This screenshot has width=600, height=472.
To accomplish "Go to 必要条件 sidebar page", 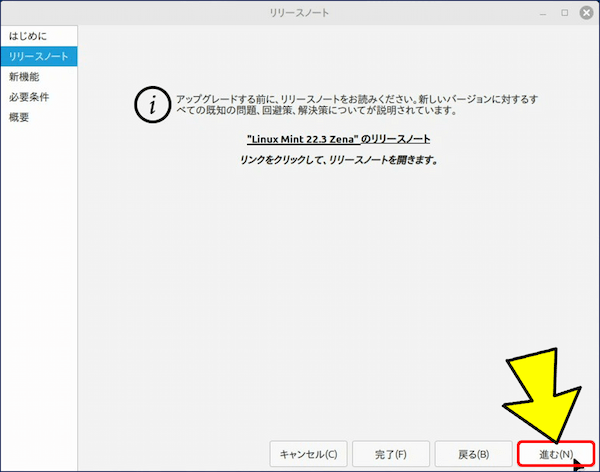I will [39, 97].
